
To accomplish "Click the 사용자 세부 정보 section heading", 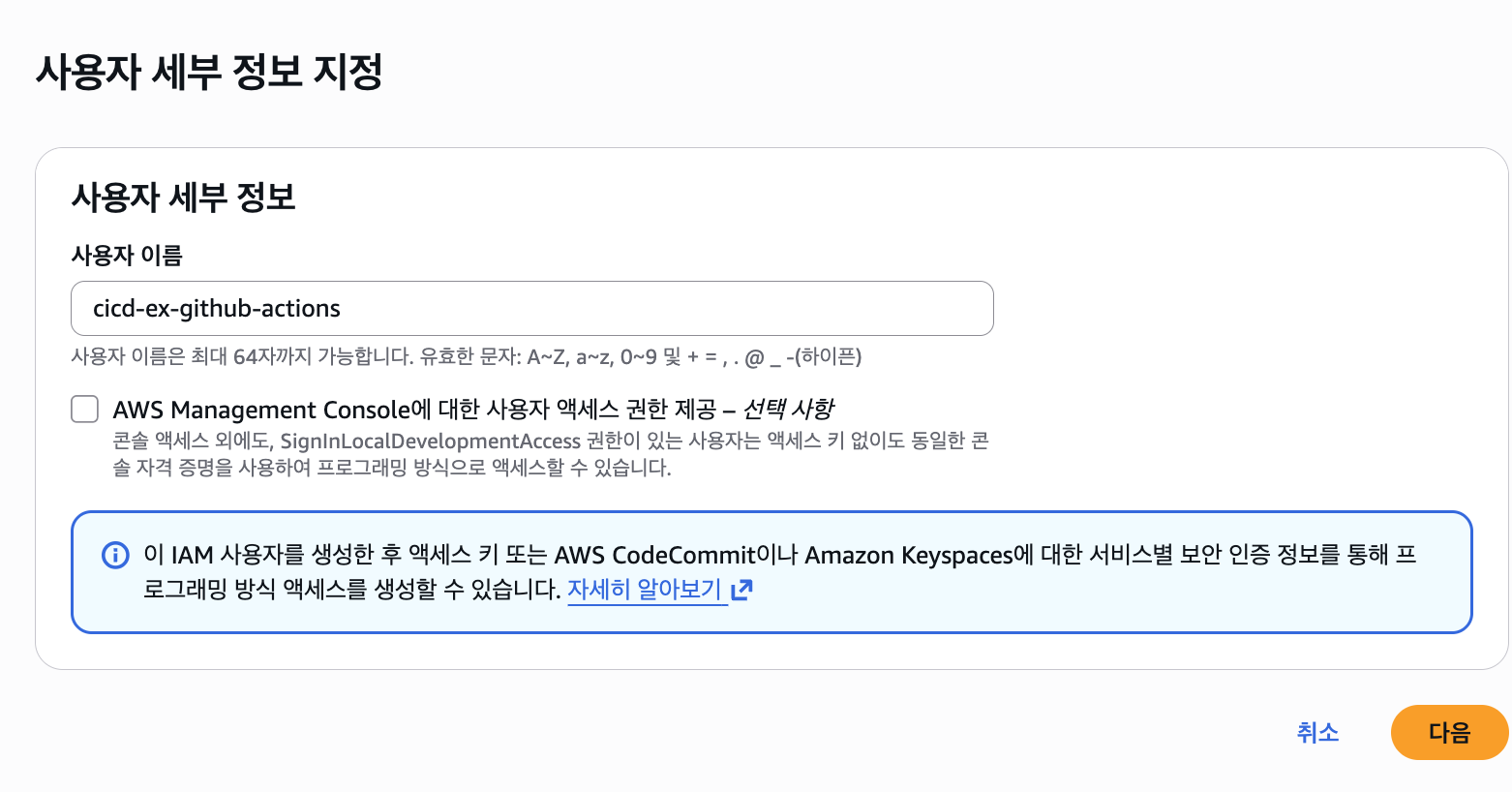I will point(184,197).
